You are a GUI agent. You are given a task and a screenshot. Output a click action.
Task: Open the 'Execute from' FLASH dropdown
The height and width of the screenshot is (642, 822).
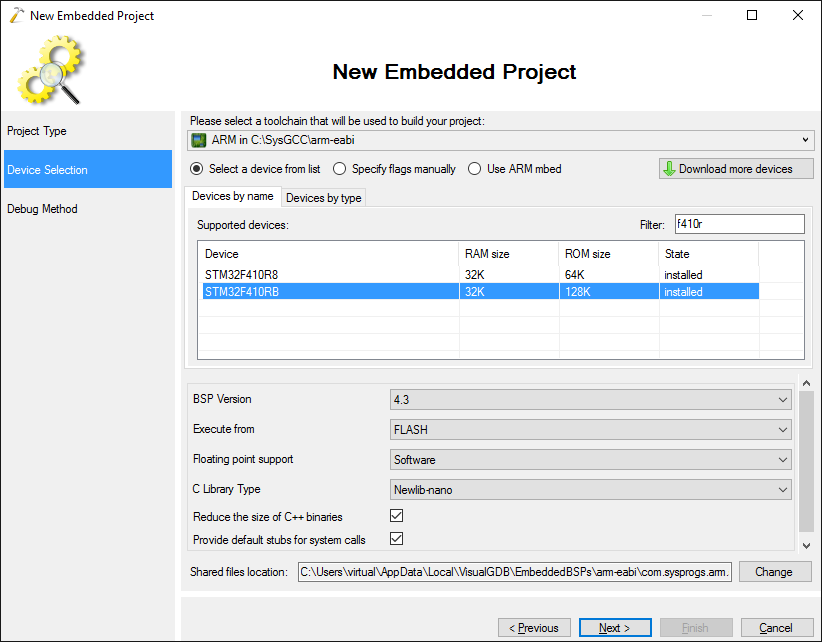point(590,430)
